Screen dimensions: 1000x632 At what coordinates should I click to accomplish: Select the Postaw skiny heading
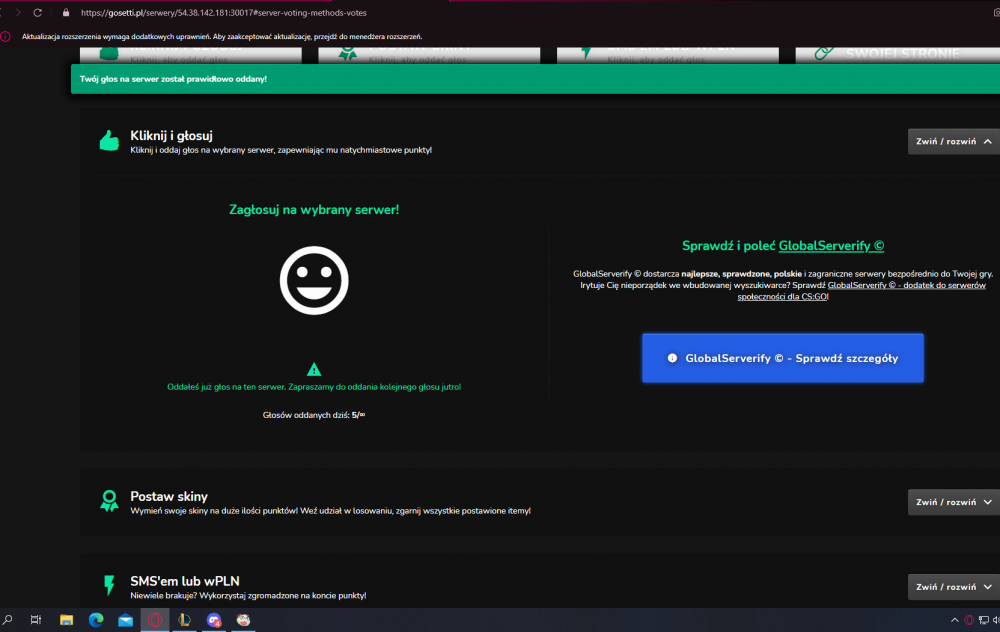click(168, 496)
